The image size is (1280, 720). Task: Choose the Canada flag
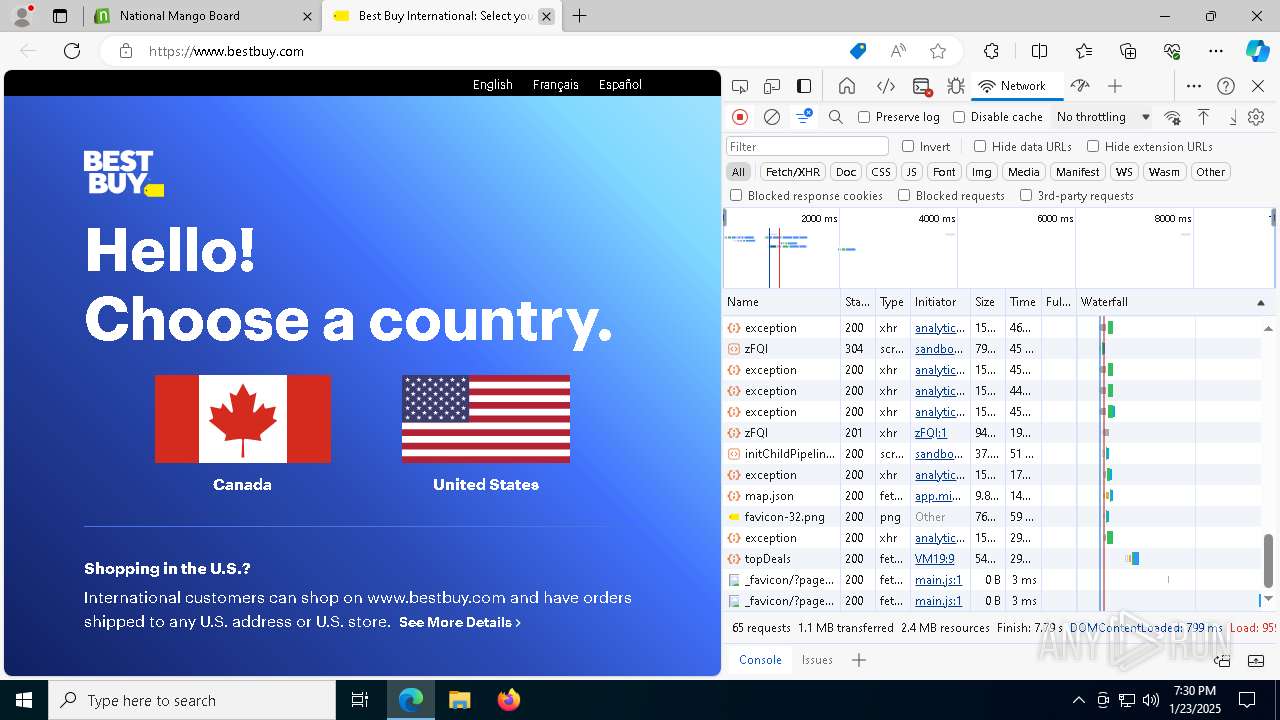(243, 419)
